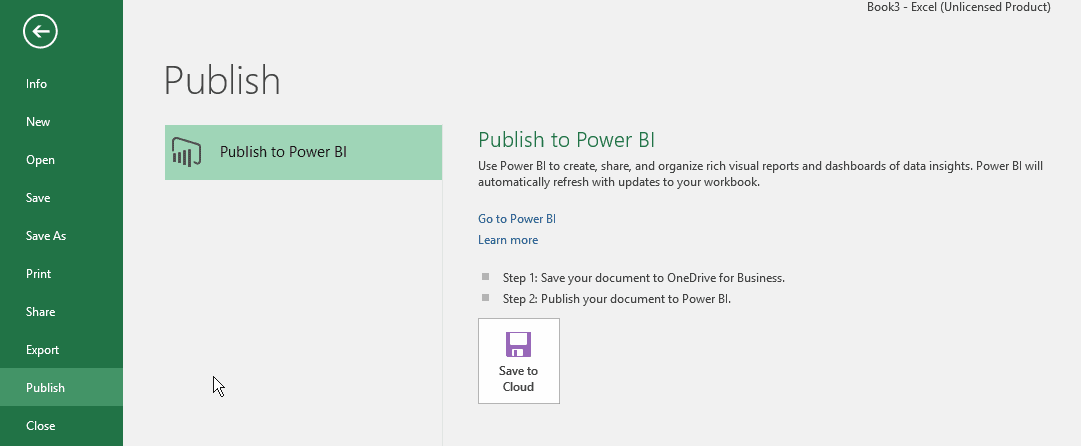Click Save in the left sidebar
This screenshot has width=1081, height=446.
(38, 198)
